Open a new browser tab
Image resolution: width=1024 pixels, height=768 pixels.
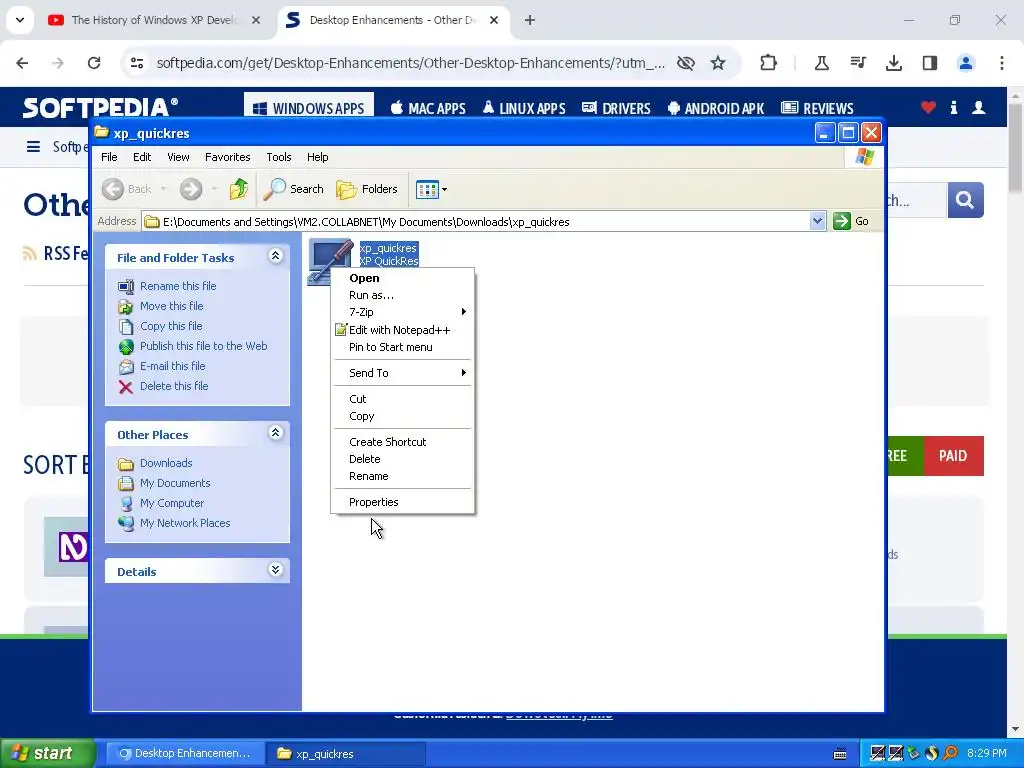pos(530,20)
